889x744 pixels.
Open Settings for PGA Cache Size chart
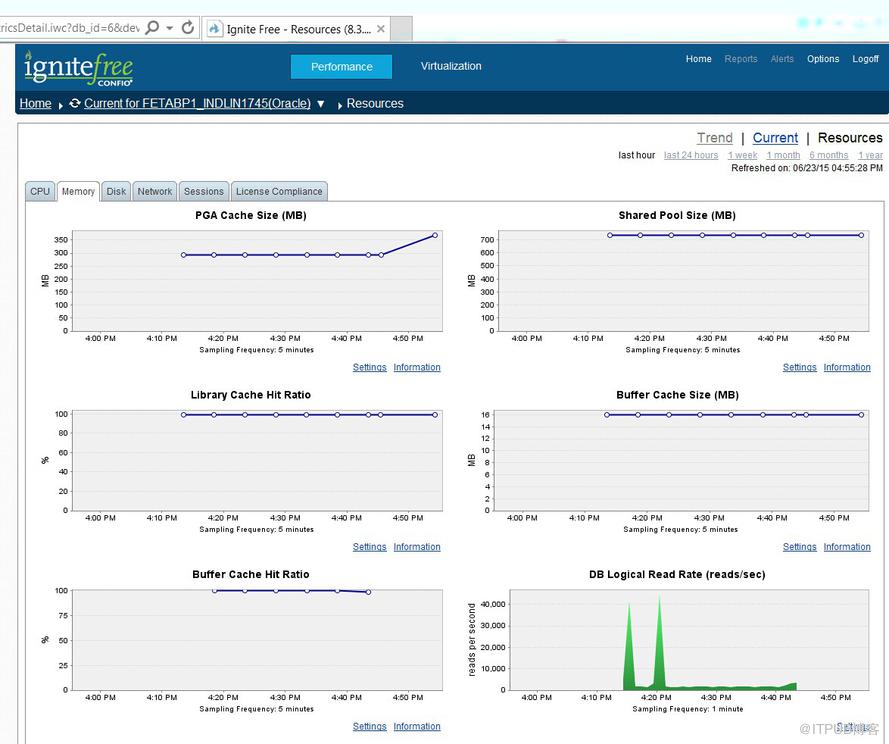click(369, 367)
